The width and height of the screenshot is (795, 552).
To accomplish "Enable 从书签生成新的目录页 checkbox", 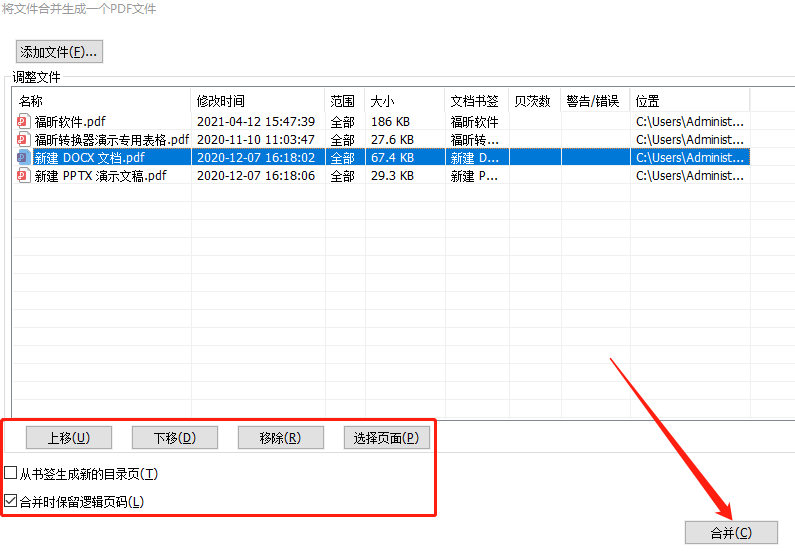I will [11, 473].
